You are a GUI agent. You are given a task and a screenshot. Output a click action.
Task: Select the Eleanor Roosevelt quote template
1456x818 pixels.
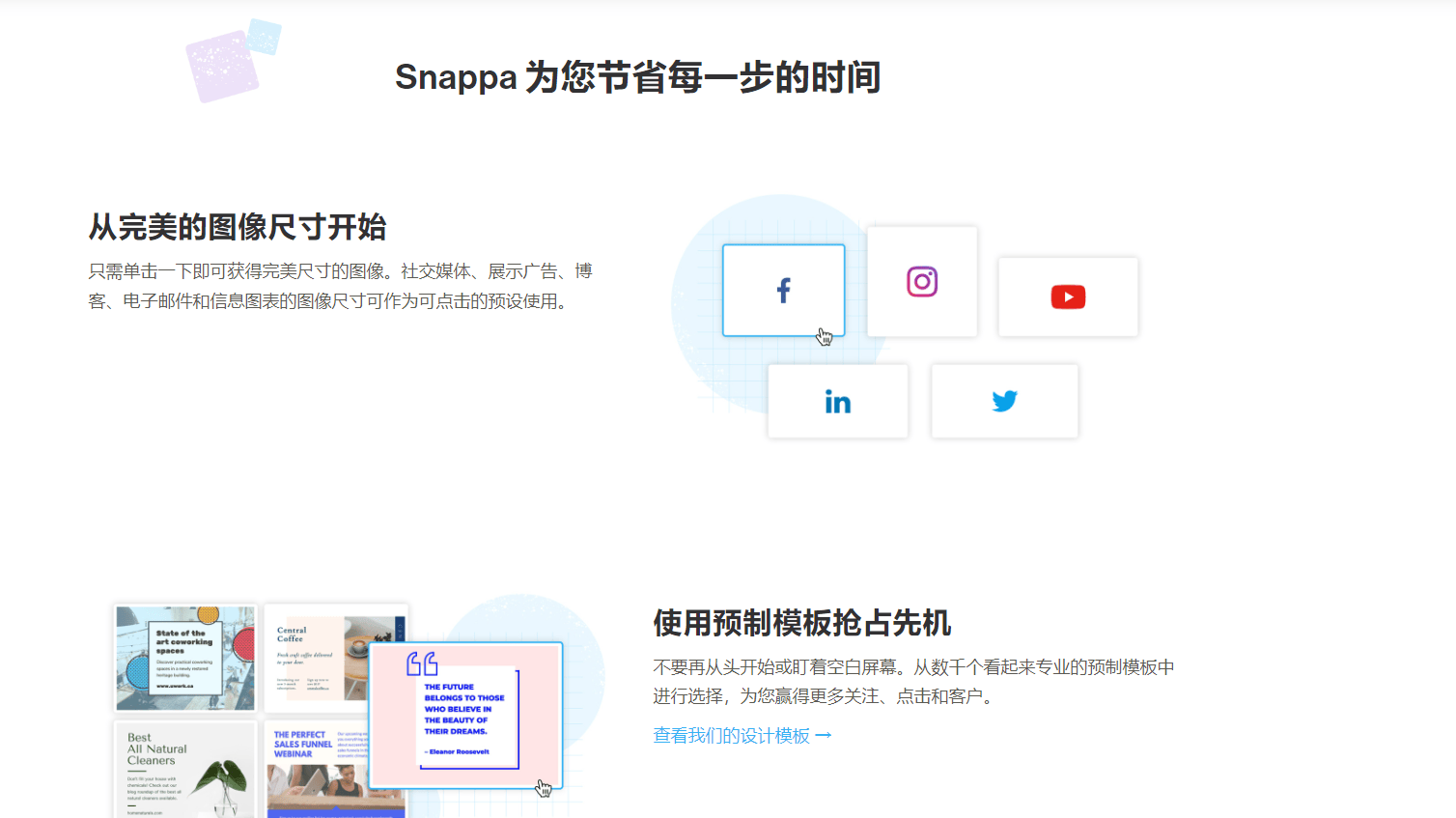466,715
